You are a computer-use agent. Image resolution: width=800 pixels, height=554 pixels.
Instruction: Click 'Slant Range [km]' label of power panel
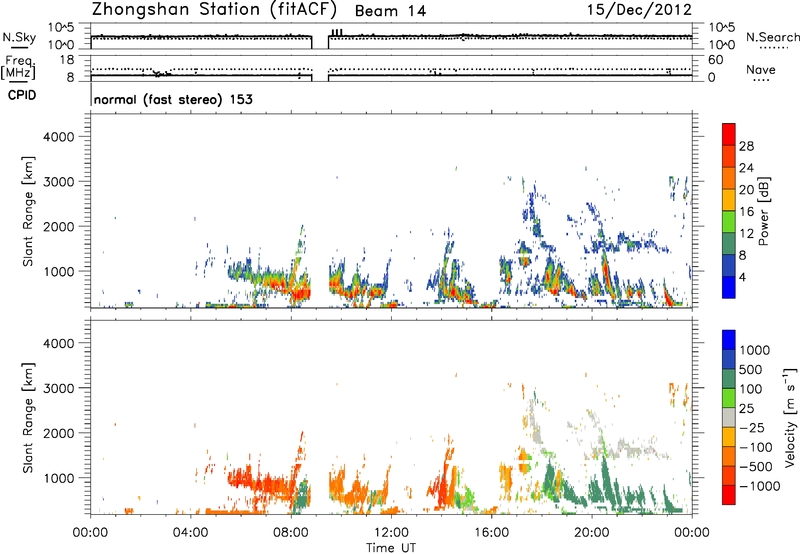click(x=28, y=211)
